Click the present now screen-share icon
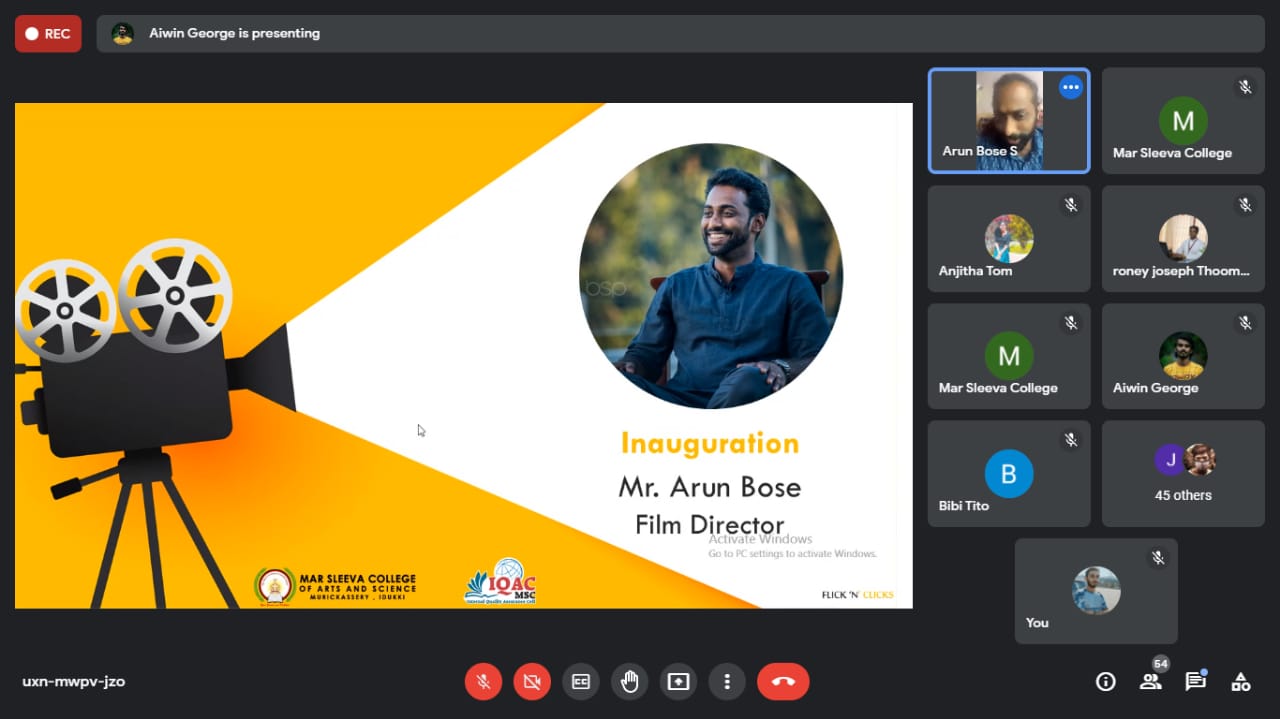 point(679,682)
